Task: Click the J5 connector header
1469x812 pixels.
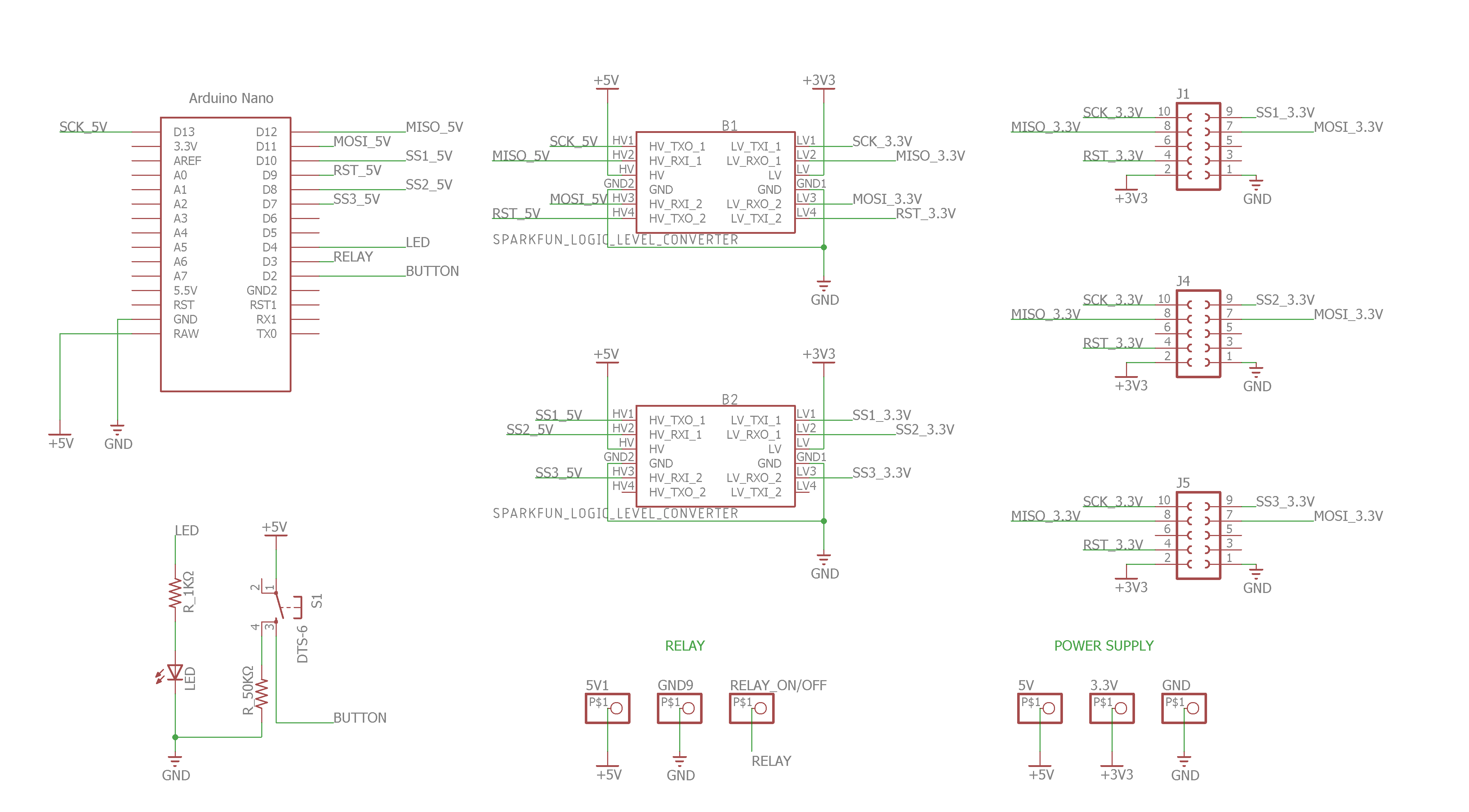Action: pos(1198,535)
